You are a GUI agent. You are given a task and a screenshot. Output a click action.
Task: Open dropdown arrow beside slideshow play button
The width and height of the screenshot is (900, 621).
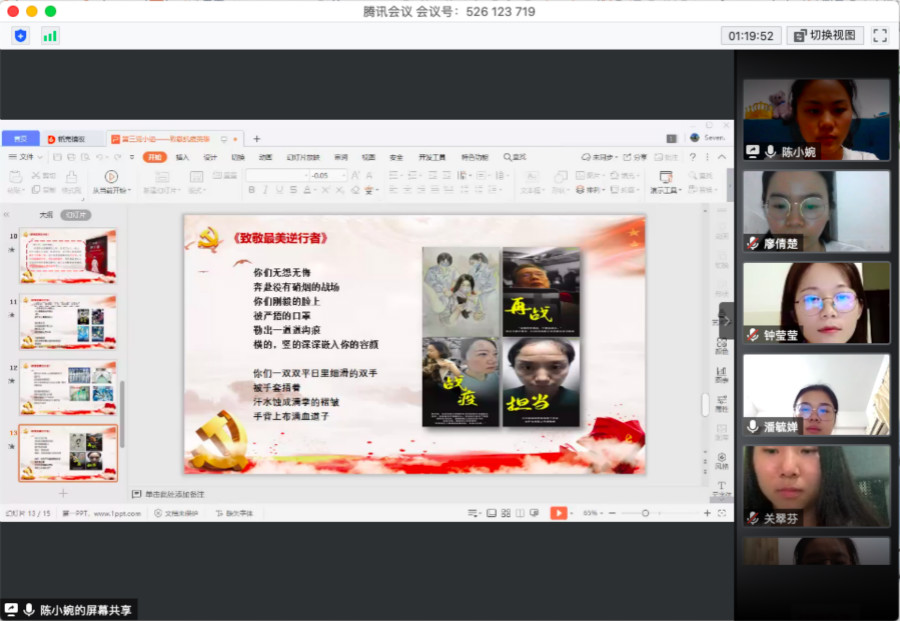(572, 513)
